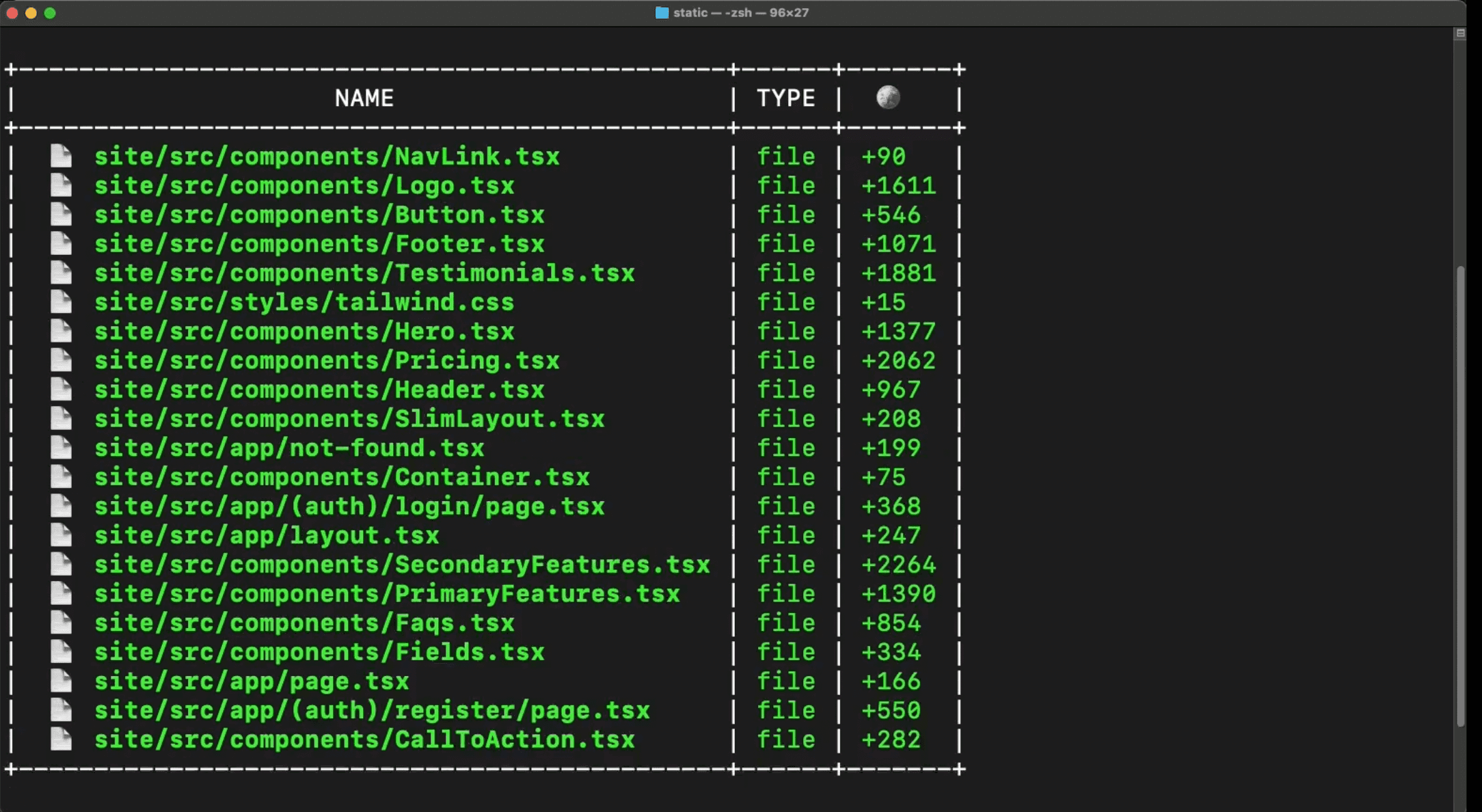Click the window title static — -zsh — 96×27

(741, 12)
